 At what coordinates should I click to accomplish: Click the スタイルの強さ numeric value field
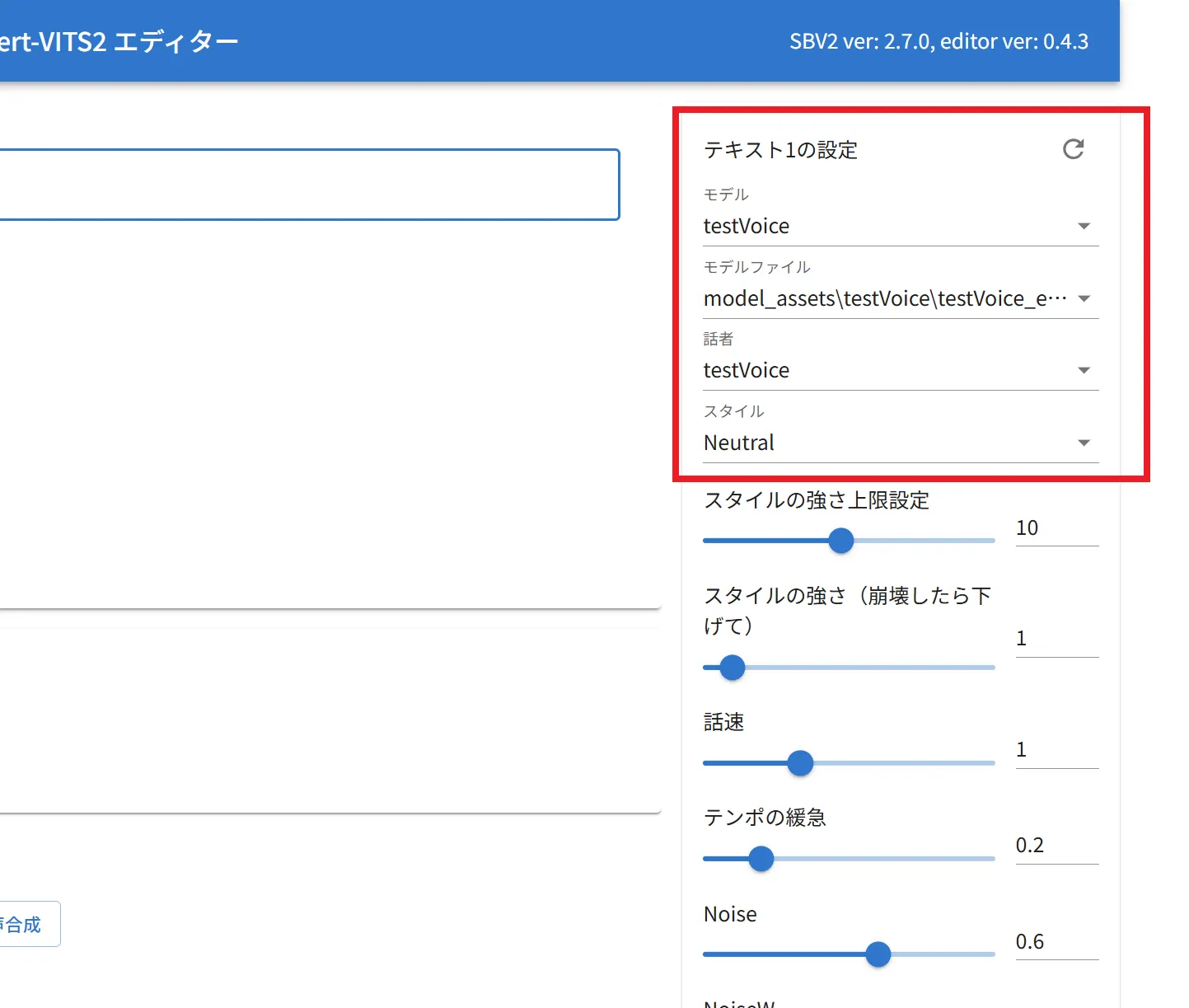[x=1056, y=639]
